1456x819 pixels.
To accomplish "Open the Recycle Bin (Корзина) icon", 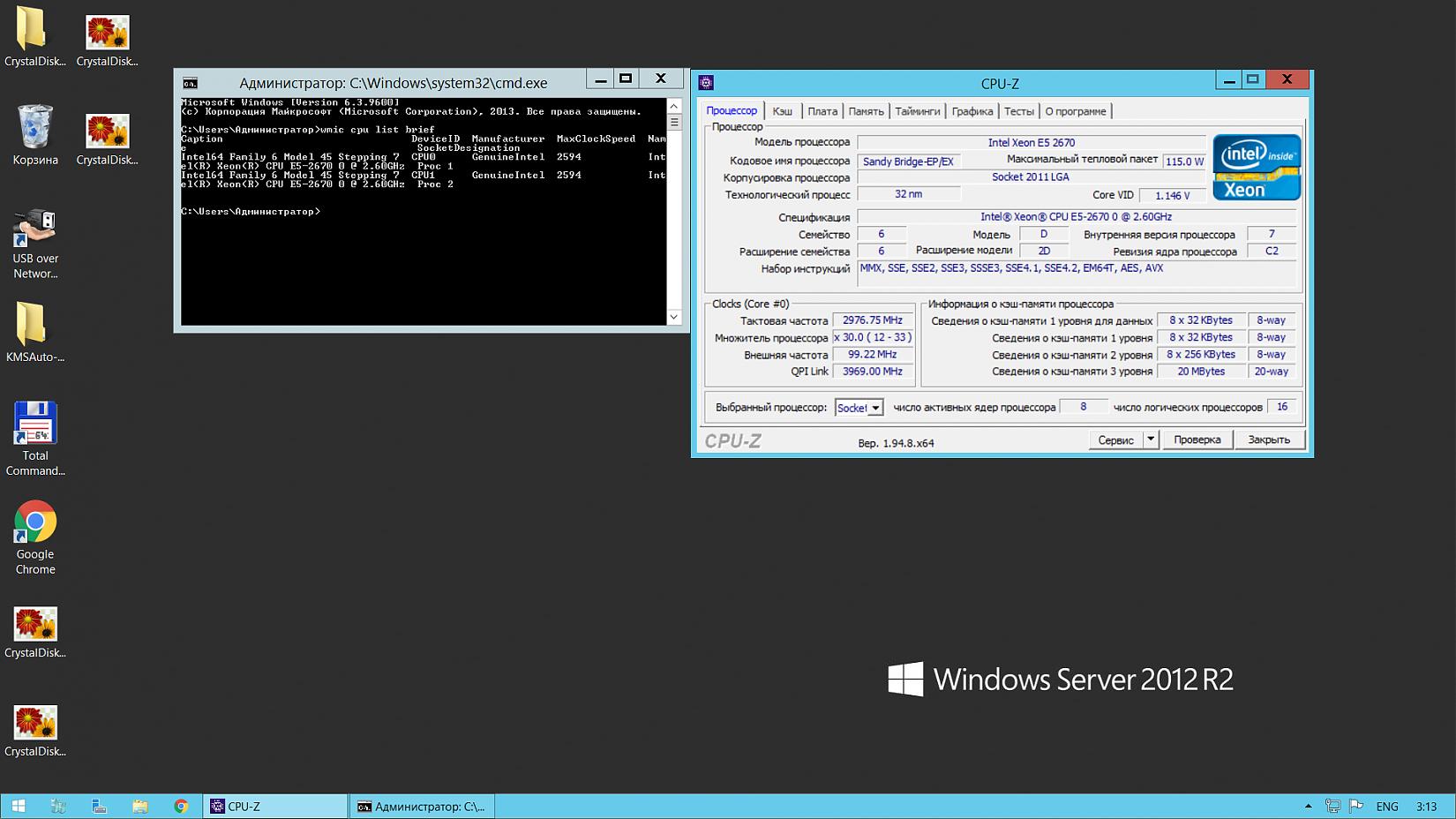I will click(x=35, y=129).
